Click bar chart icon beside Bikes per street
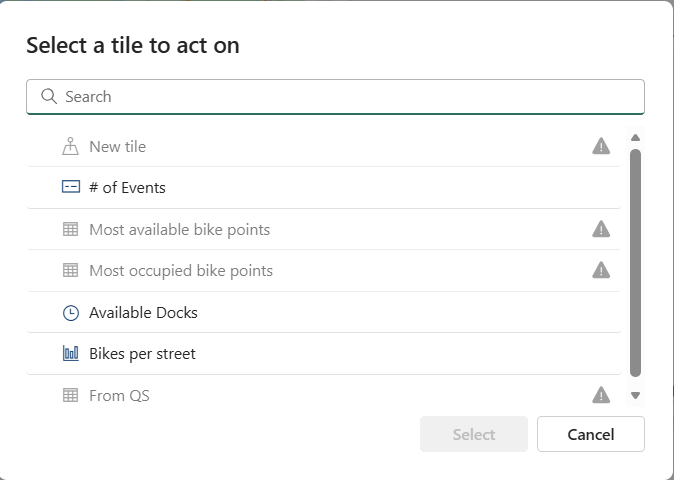 coord(70,354)
